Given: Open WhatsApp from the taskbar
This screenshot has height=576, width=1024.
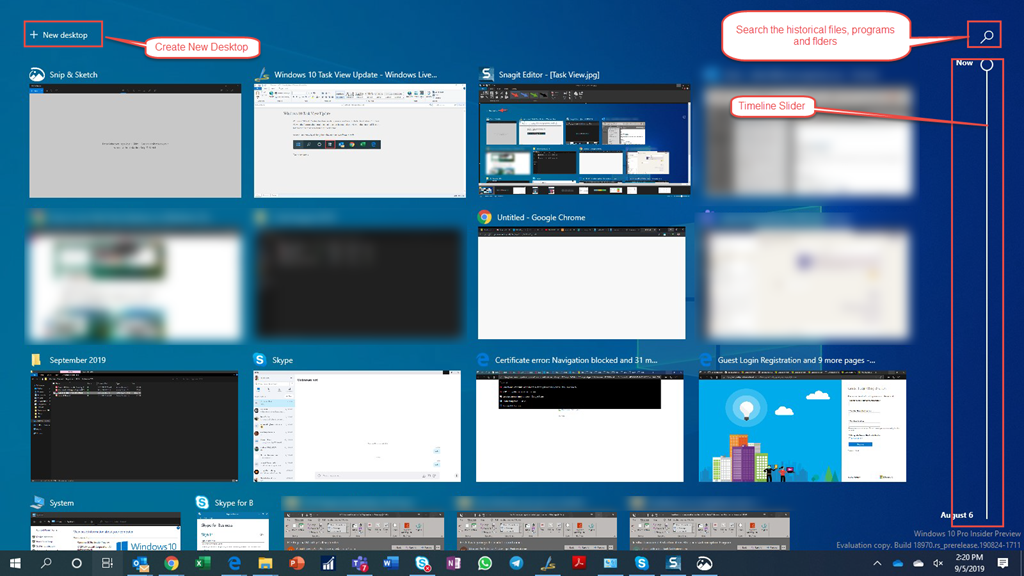Looking at the screenshot, I should pos(486,562).
